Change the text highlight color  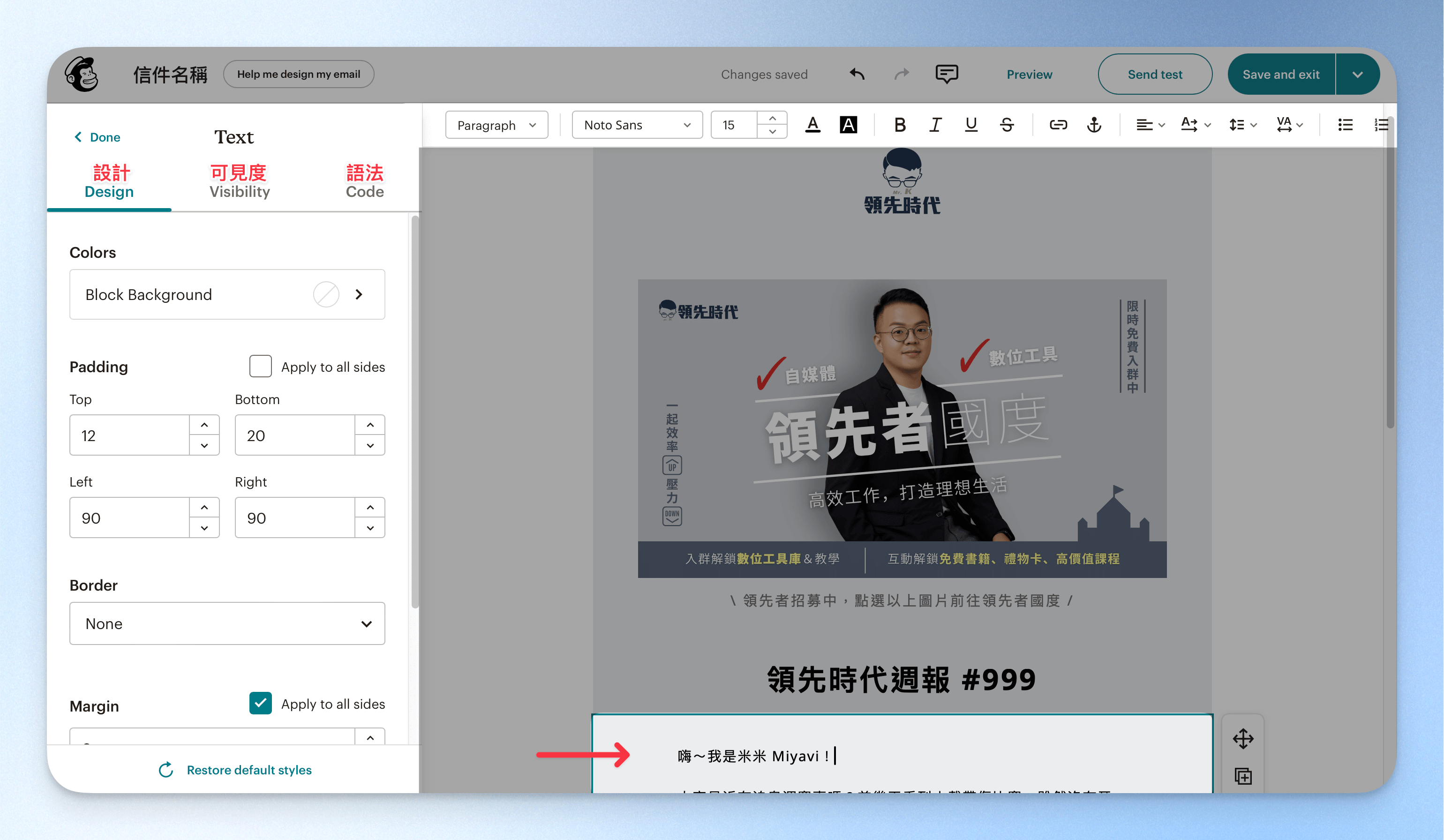pos(849,124)
